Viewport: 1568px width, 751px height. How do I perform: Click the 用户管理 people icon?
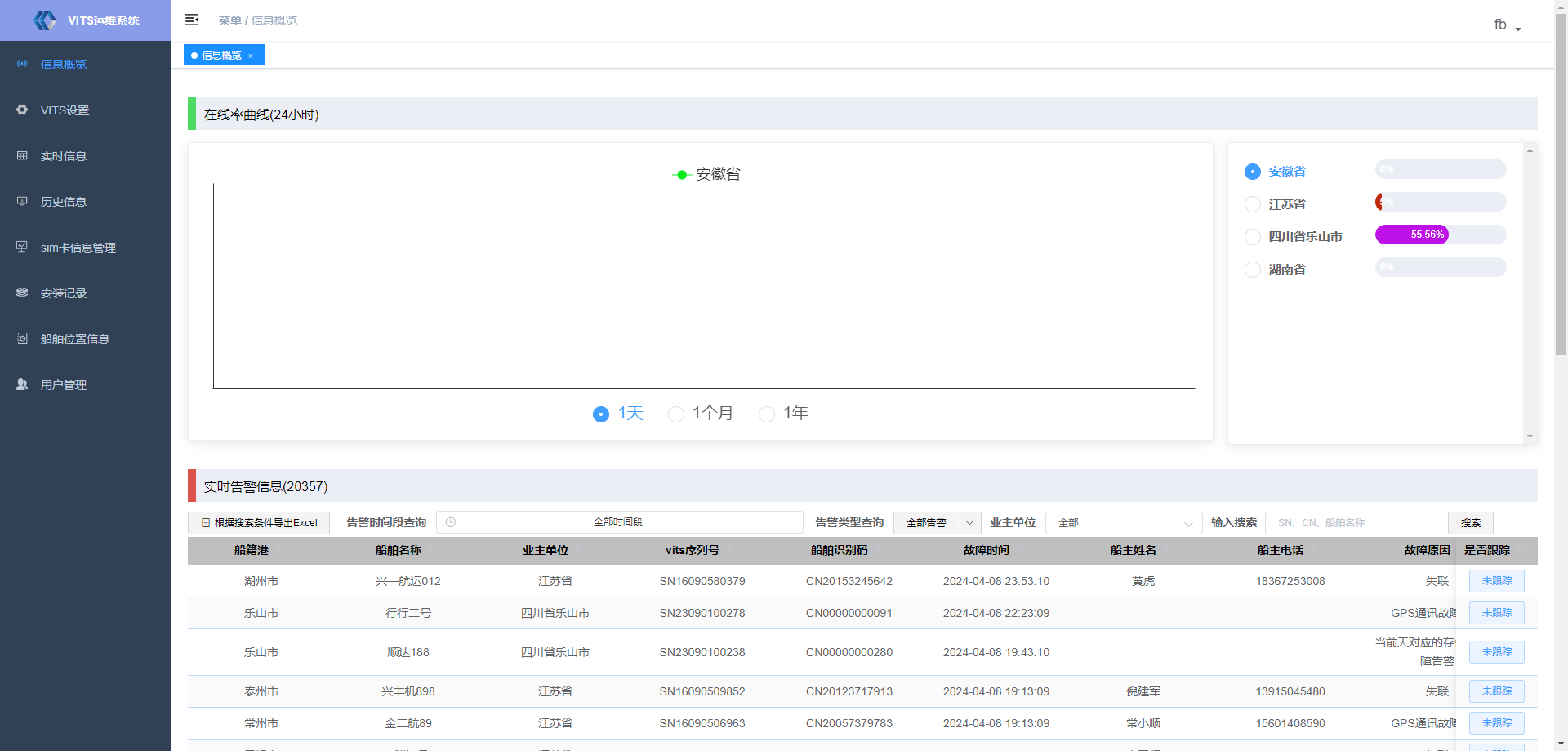point(22,384)
